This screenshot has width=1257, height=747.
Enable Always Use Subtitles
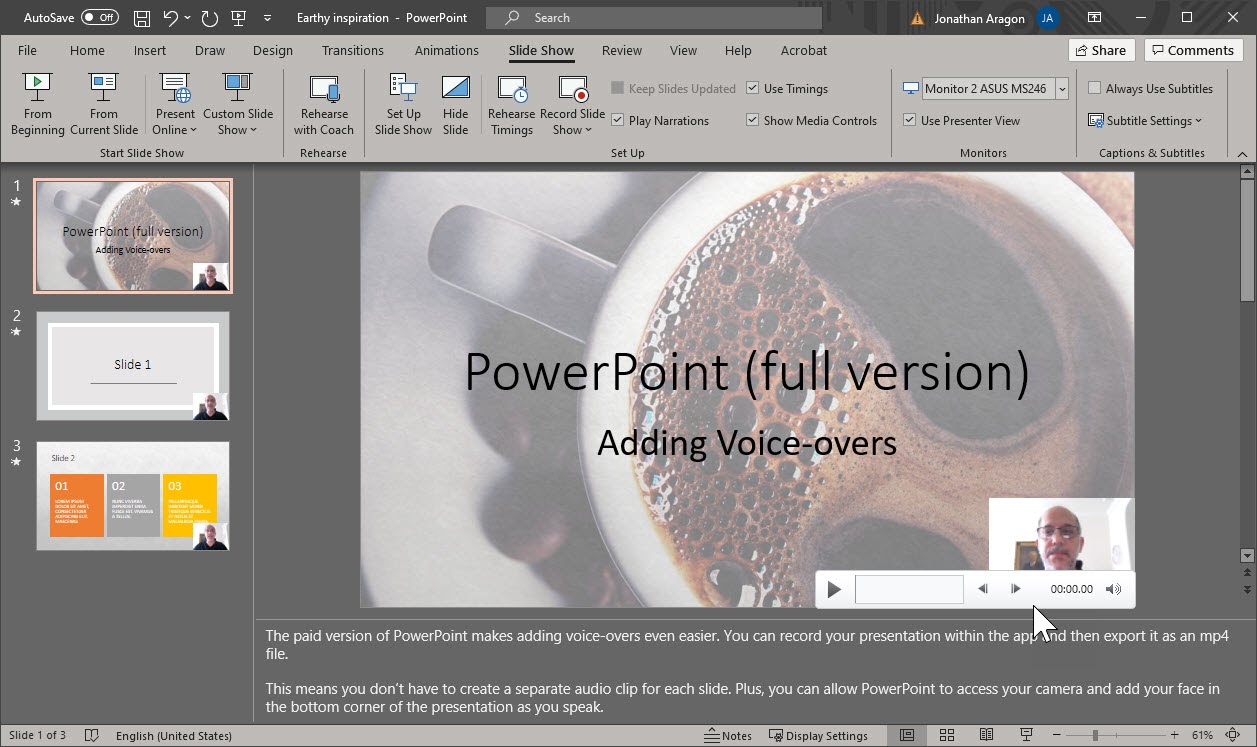(x=1095, y=89)
